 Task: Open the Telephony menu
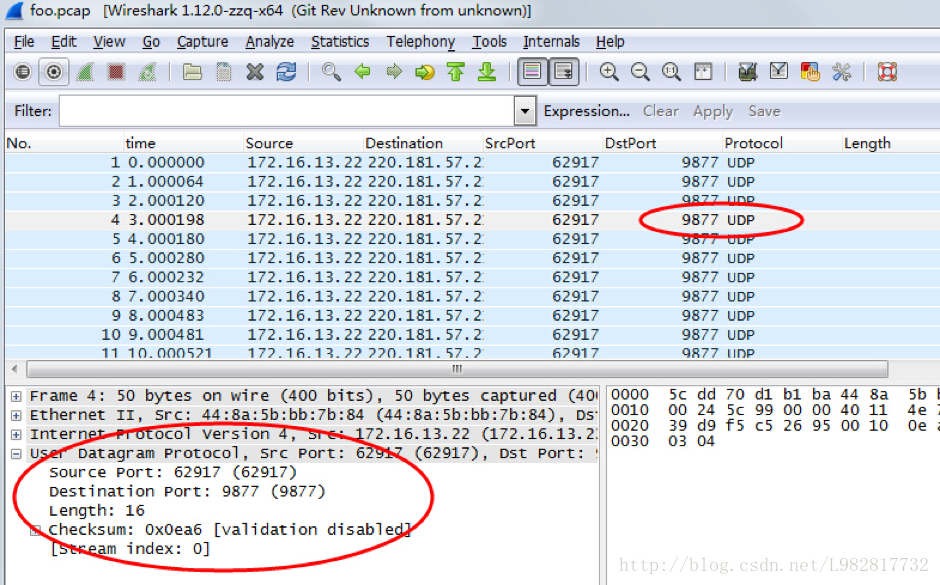420,41
